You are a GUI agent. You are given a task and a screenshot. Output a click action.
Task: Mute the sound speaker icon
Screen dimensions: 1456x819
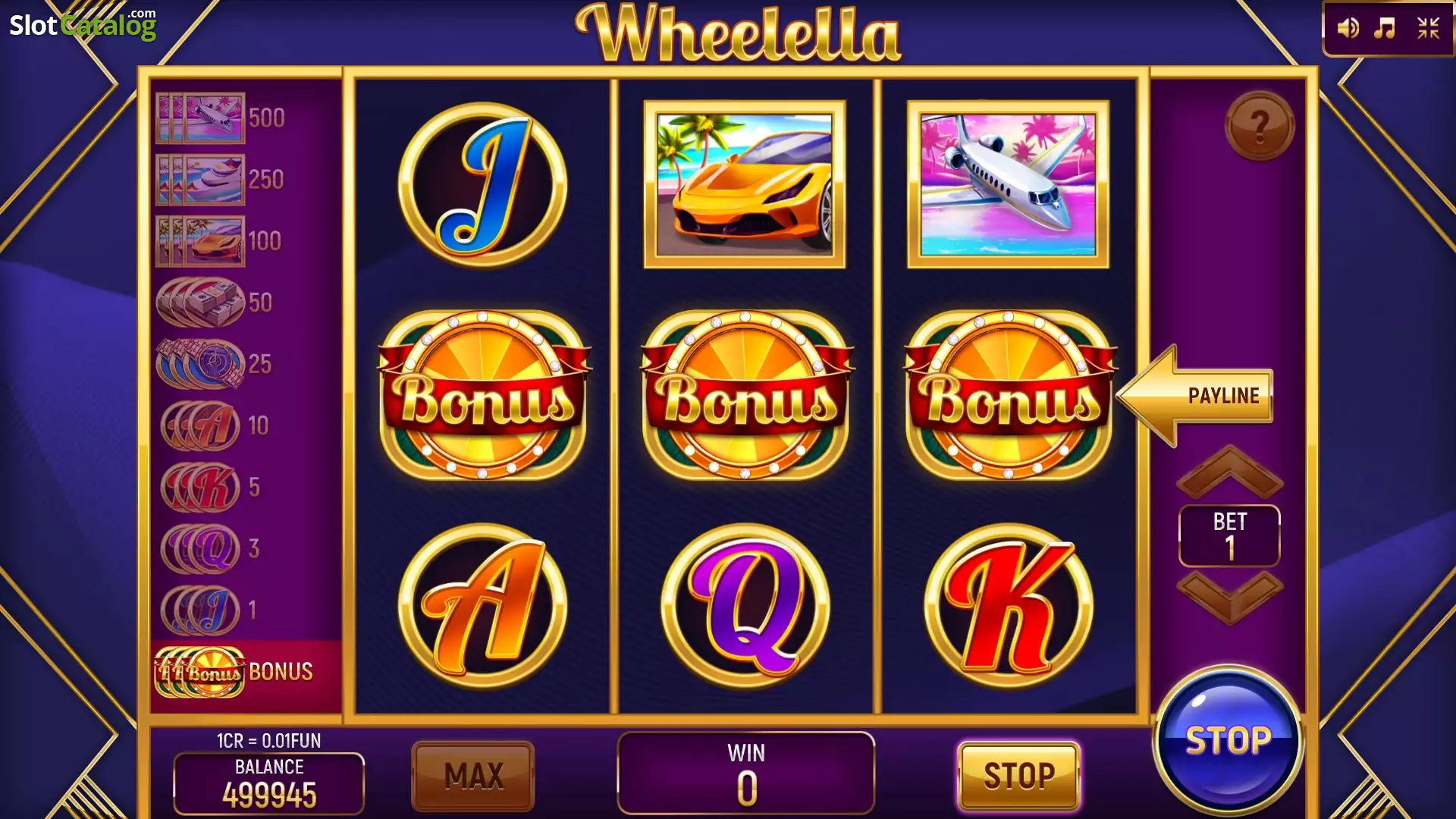(x=1348, y=29)
